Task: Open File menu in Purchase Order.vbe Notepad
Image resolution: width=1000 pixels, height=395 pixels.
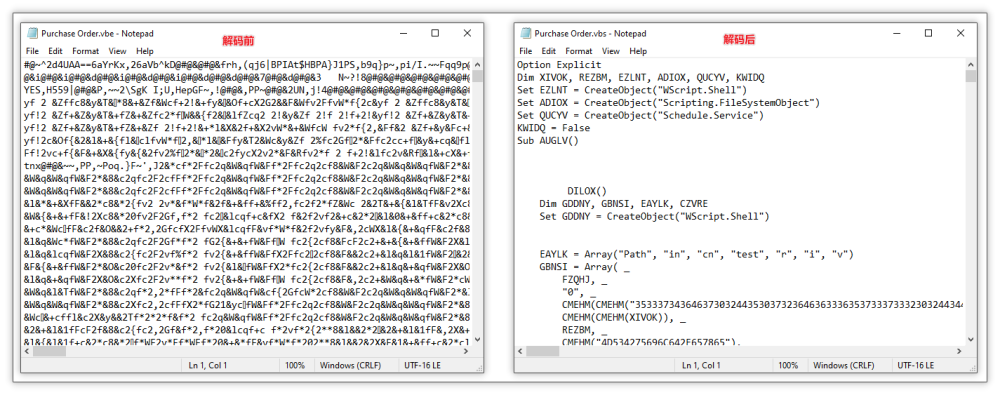Action: [33, 51]
